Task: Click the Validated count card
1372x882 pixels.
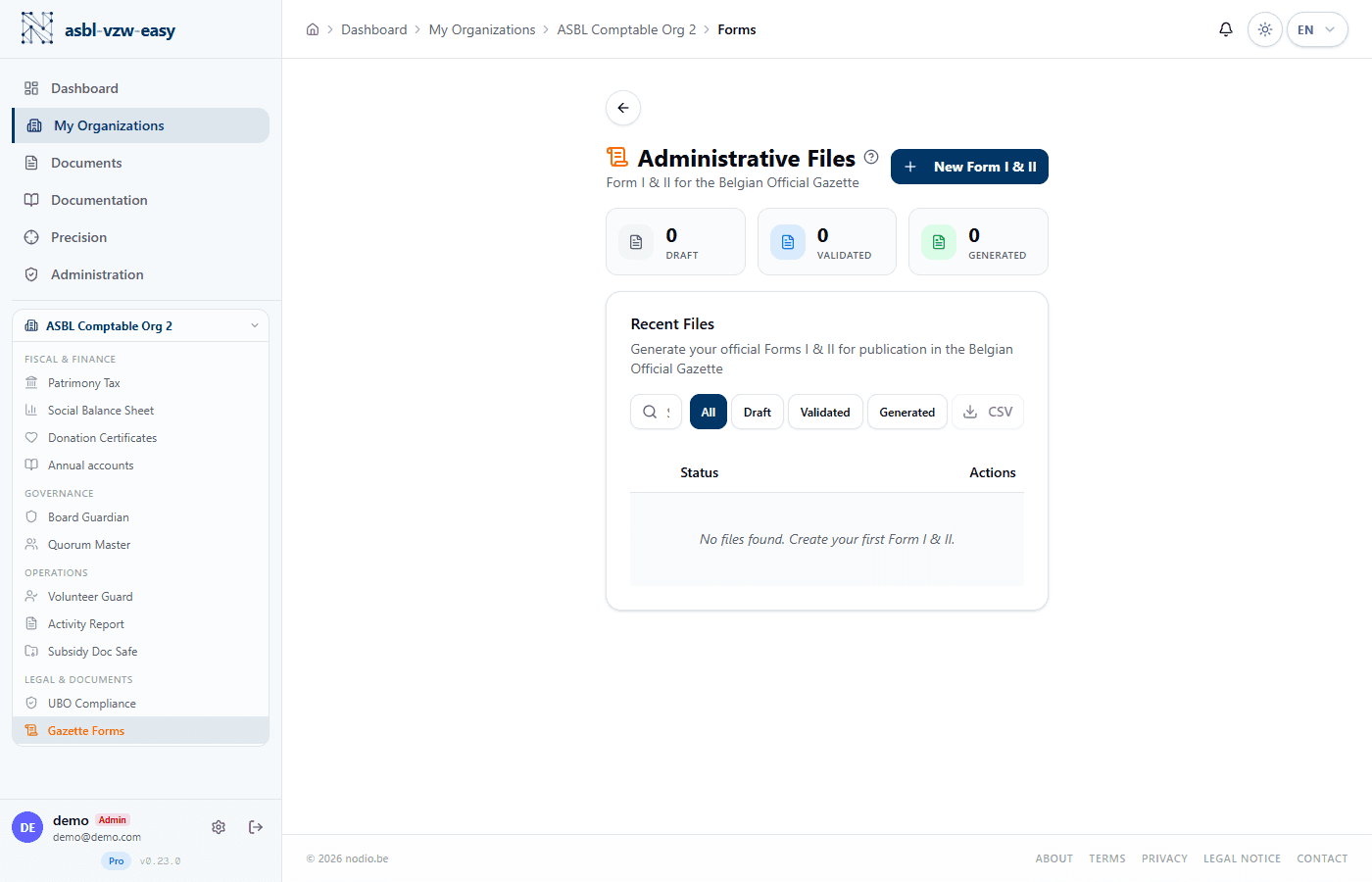Action: pyautogui.click(x=827, y=242)
